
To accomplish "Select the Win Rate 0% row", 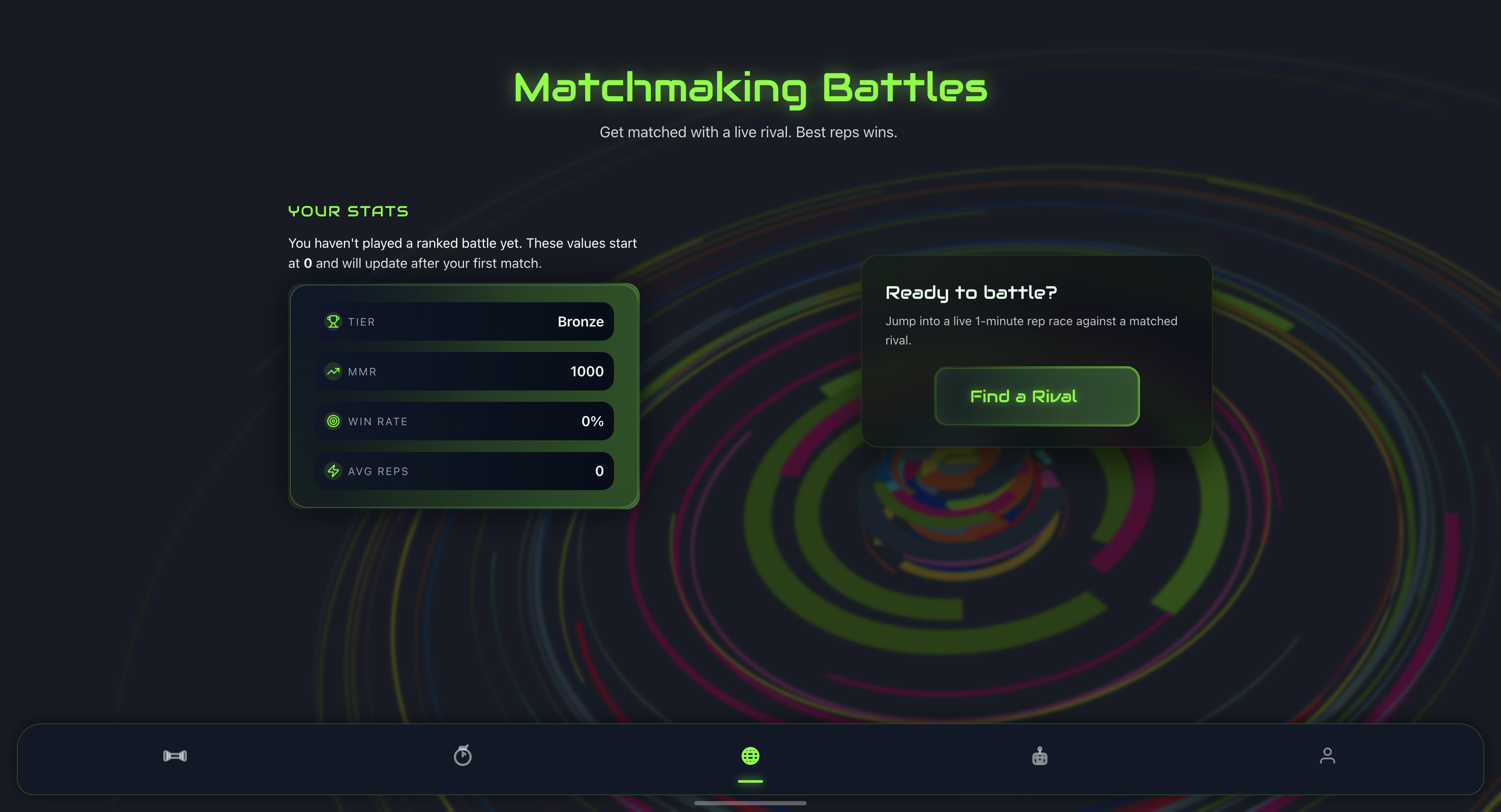I will (464, 421).
